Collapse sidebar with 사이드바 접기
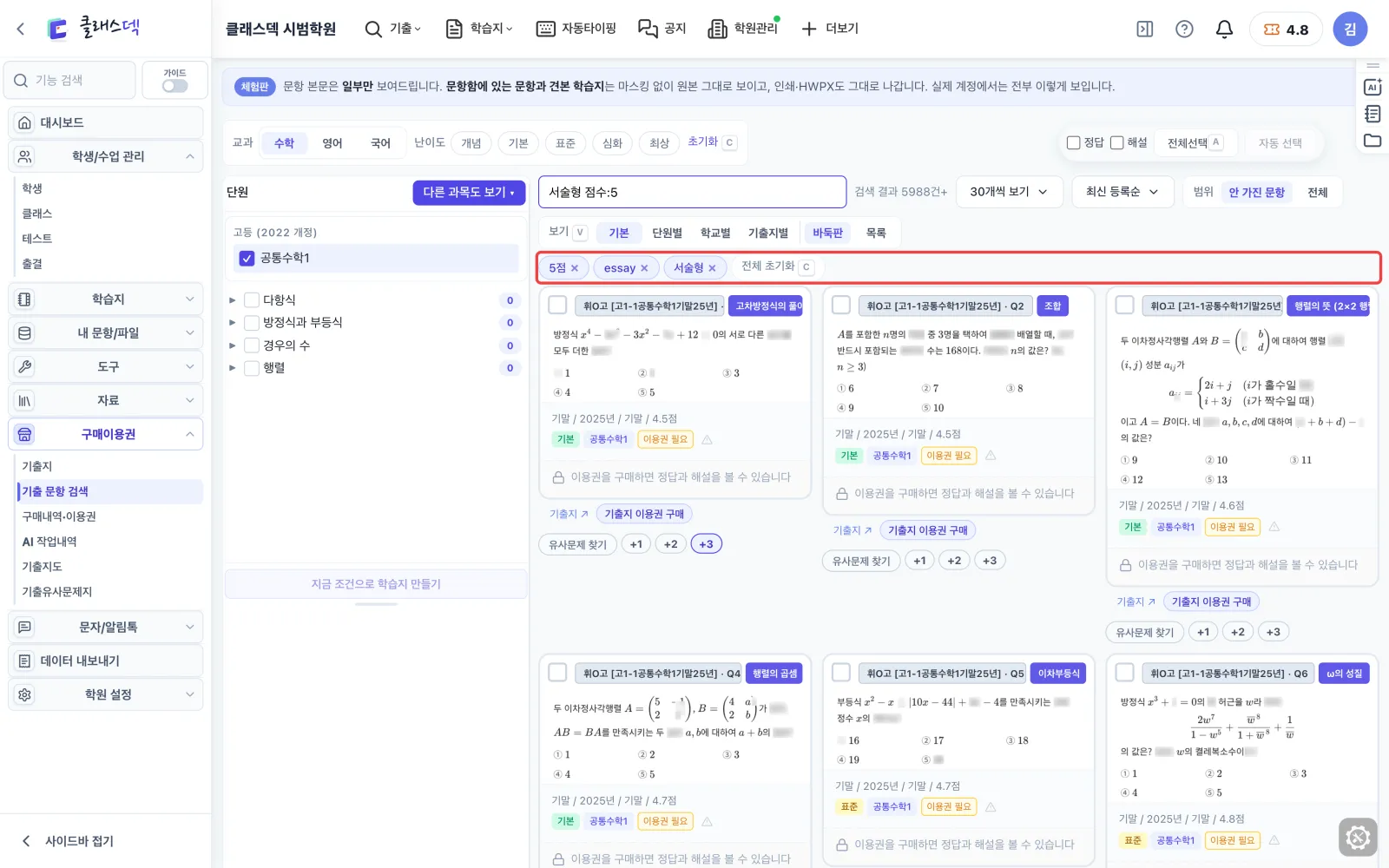Screen dimensions: 1389x868 point(68,841)
